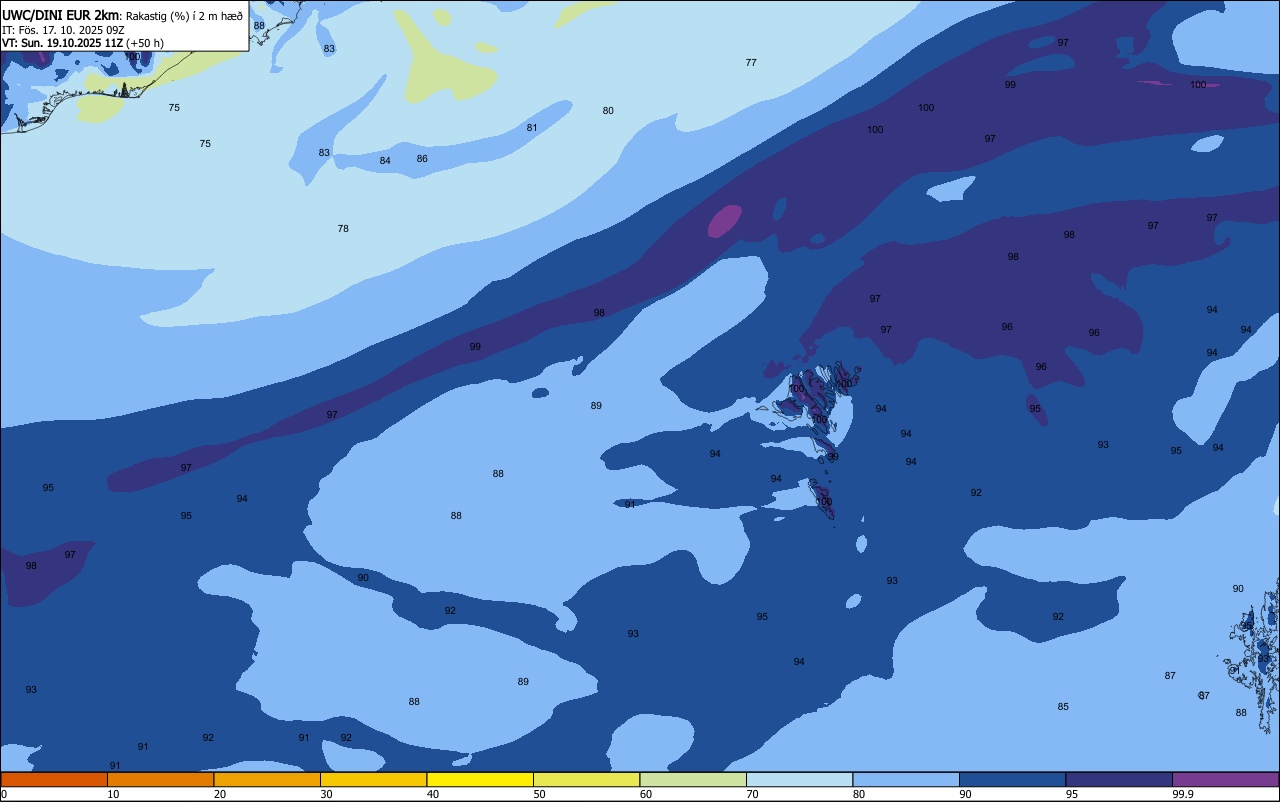Viewport: 1280px width, 802px height.
Task: Click the 50–60 yellow-green legend segment
Action: coord(587,779)
